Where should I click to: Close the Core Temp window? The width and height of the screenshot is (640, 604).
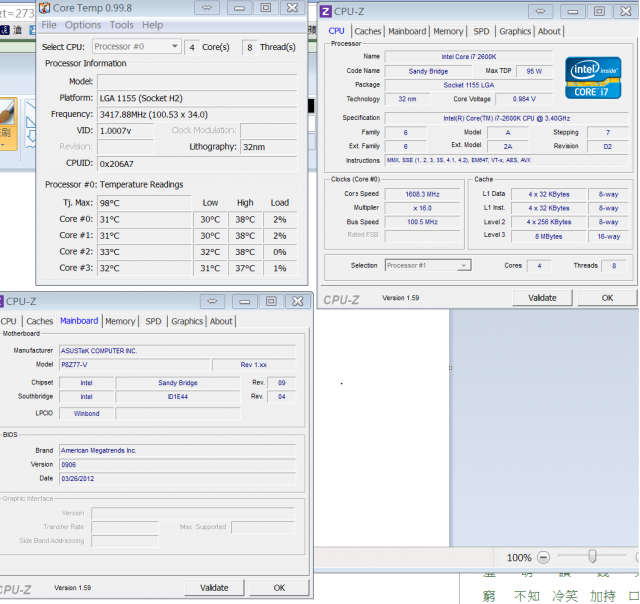tap(292, 8)
